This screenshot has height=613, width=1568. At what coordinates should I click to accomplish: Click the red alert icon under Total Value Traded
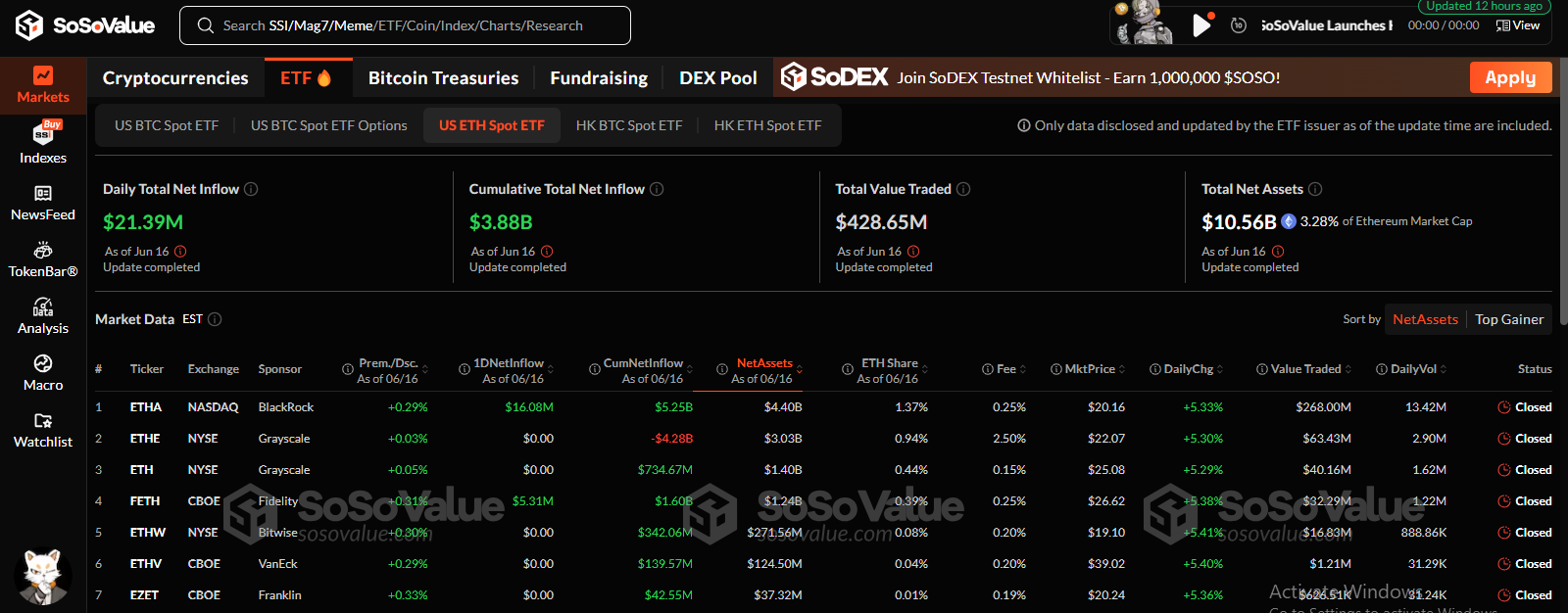tap(913, 252)
